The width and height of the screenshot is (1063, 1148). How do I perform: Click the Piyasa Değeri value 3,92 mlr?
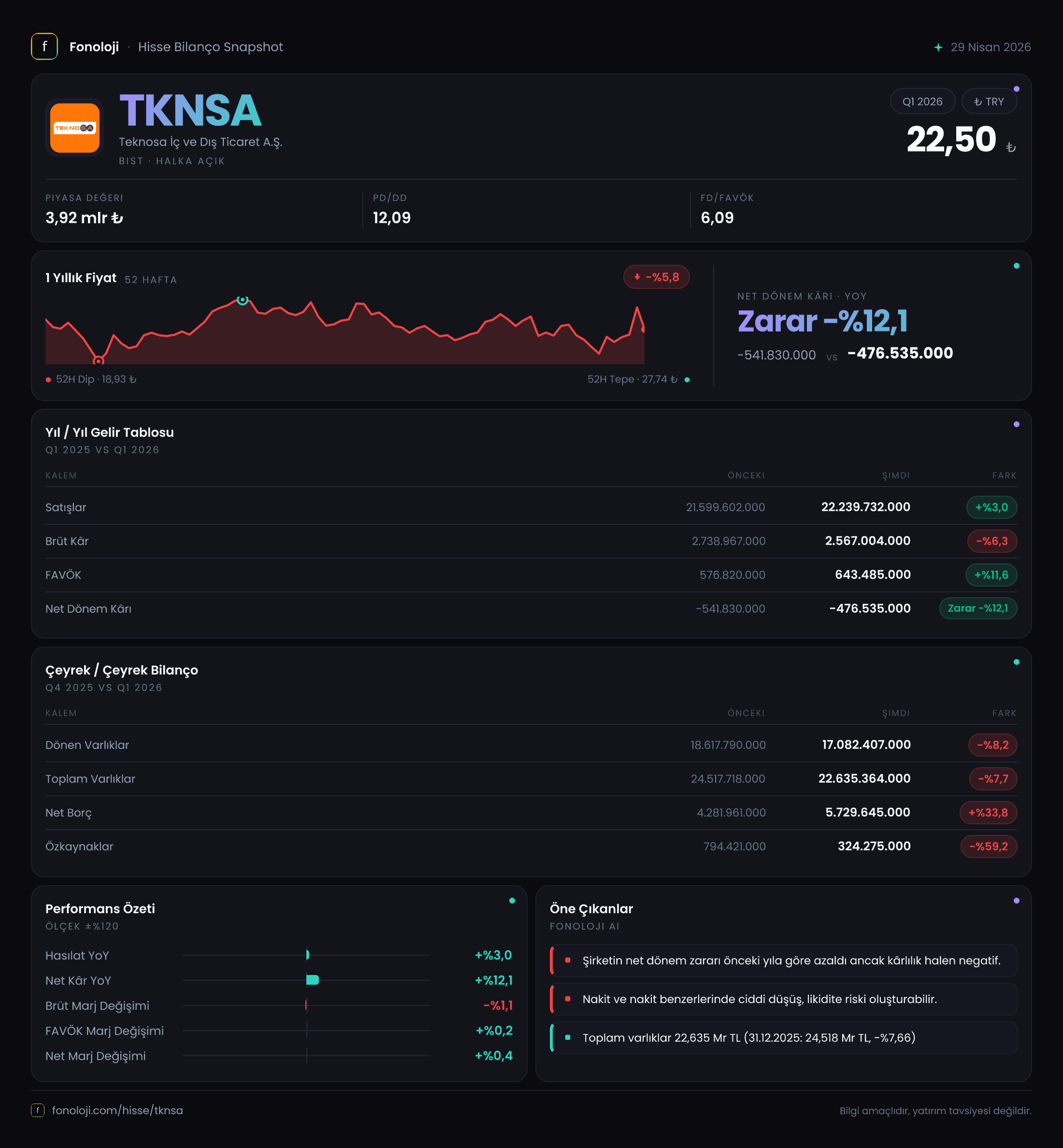point(84,218)
